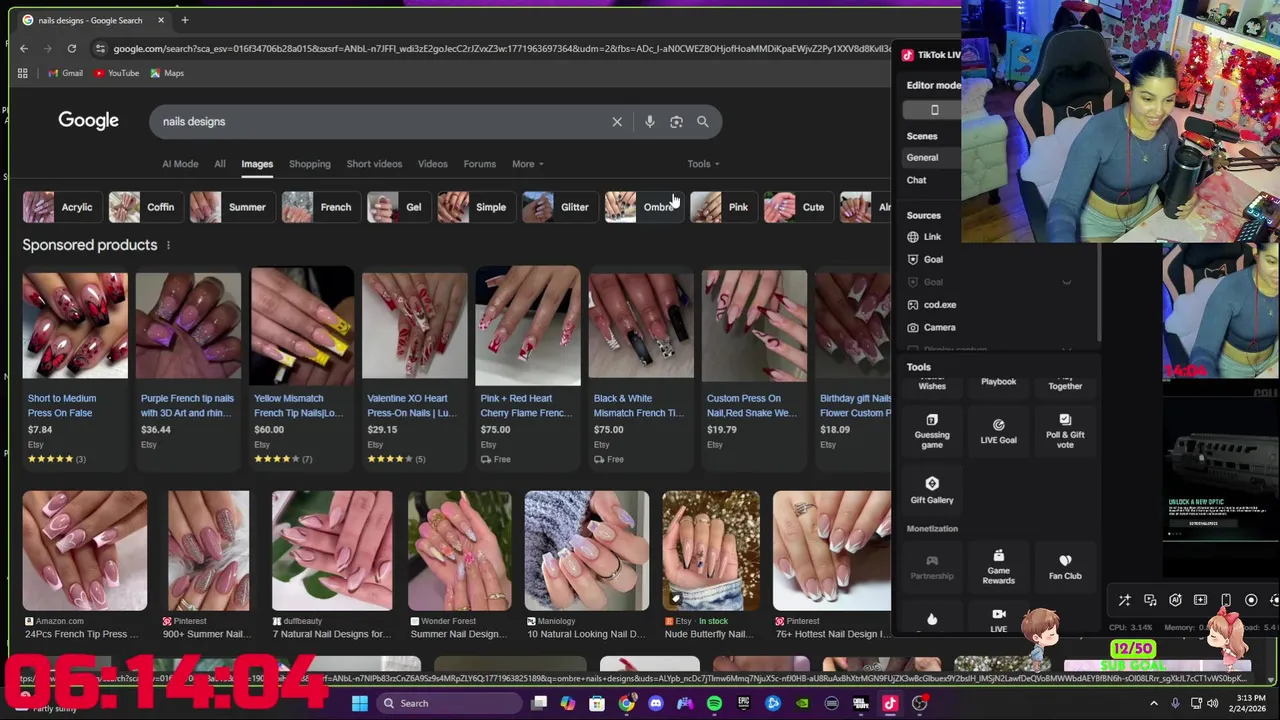Close the nails designs browser tab
Image resolution: width=1280 pixels, height=720 pixels.
click(x=160, y=20)
